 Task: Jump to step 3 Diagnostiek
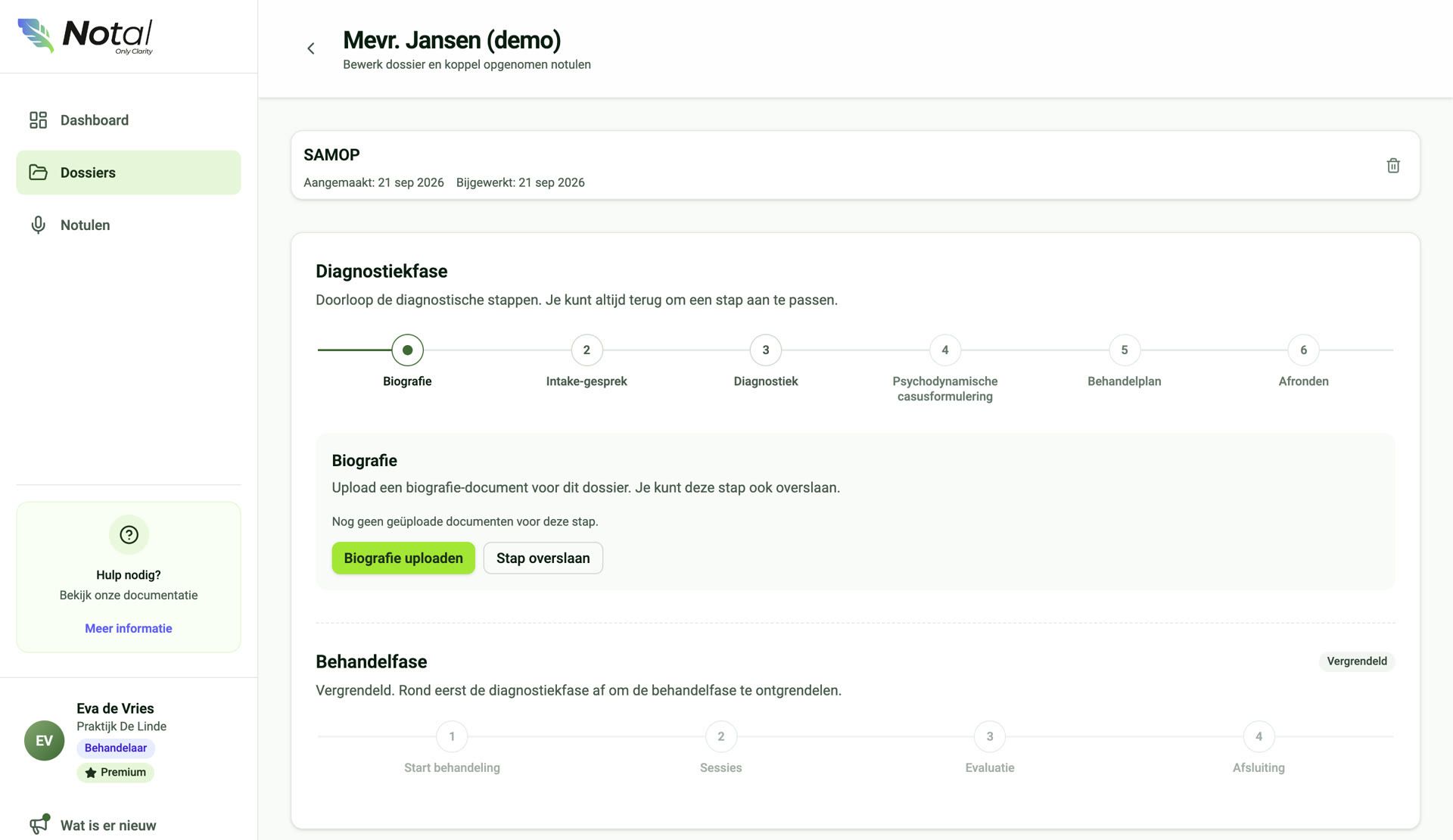(766, 350)
